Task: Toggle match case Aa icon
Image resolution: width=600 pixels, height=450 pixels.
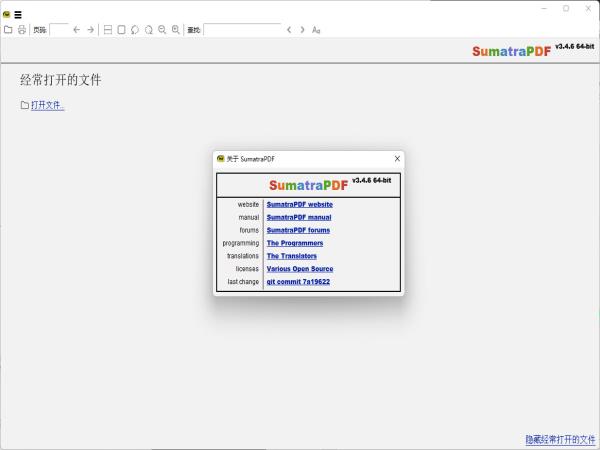Action: 316,30
